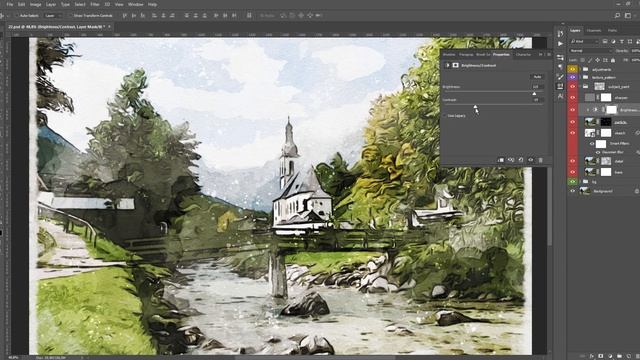
Task: Lock position icon in Layers panel
Action: (598, 60)
